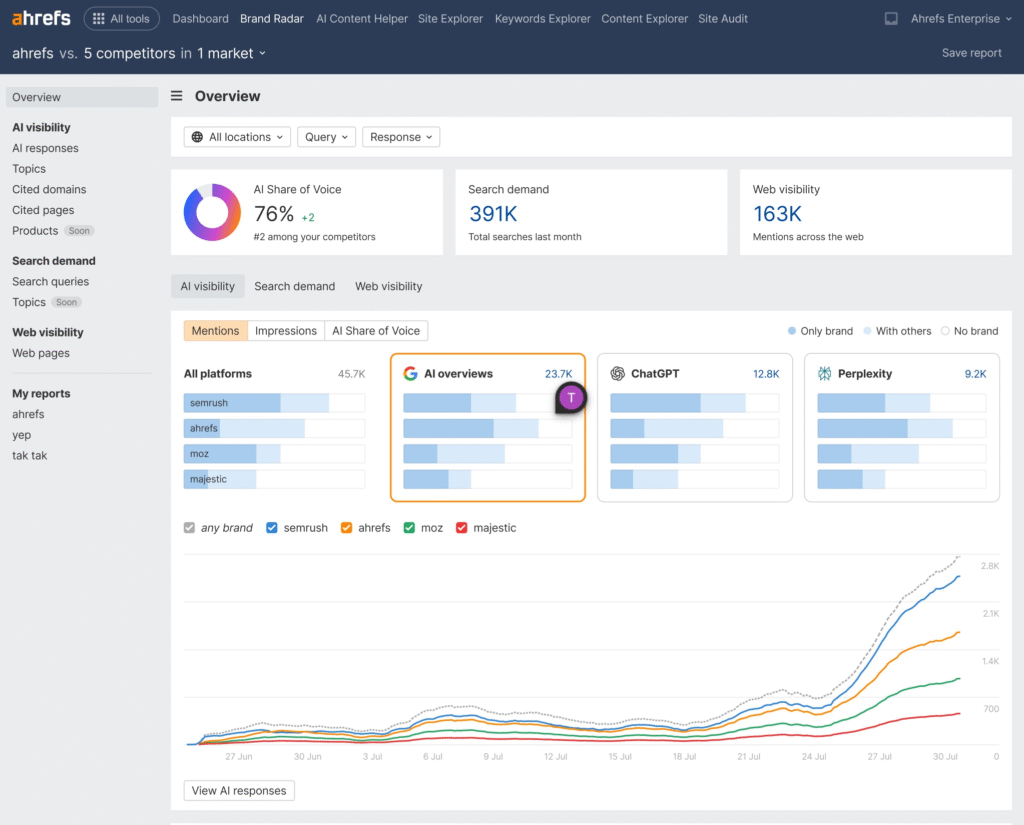The width and height of the screenshot is (1024, 825).
Task: Go to Keywords Explorer
Action: [x=543, y=19]
